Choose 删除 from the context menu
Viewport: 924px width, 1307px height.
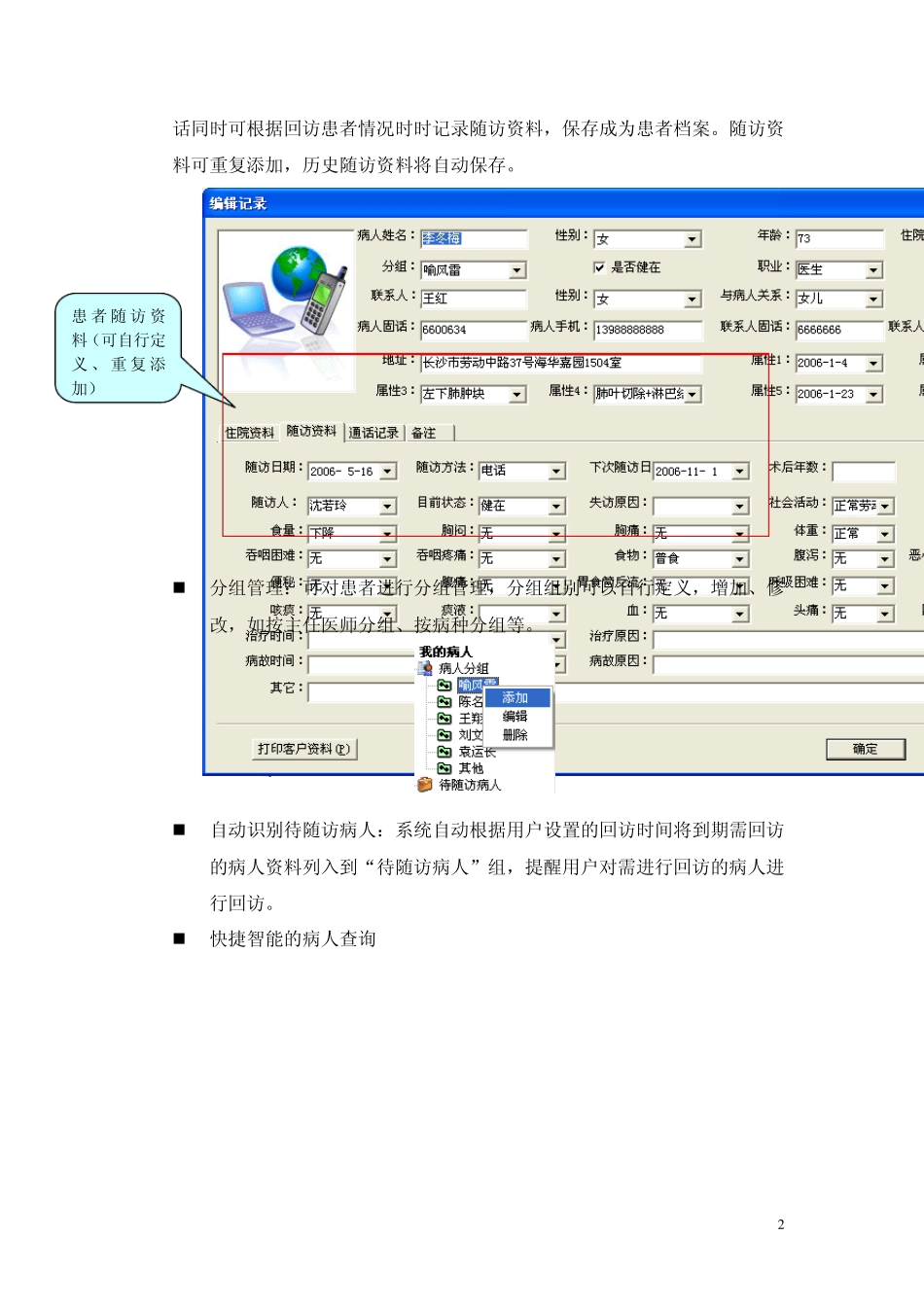point(515,735)
